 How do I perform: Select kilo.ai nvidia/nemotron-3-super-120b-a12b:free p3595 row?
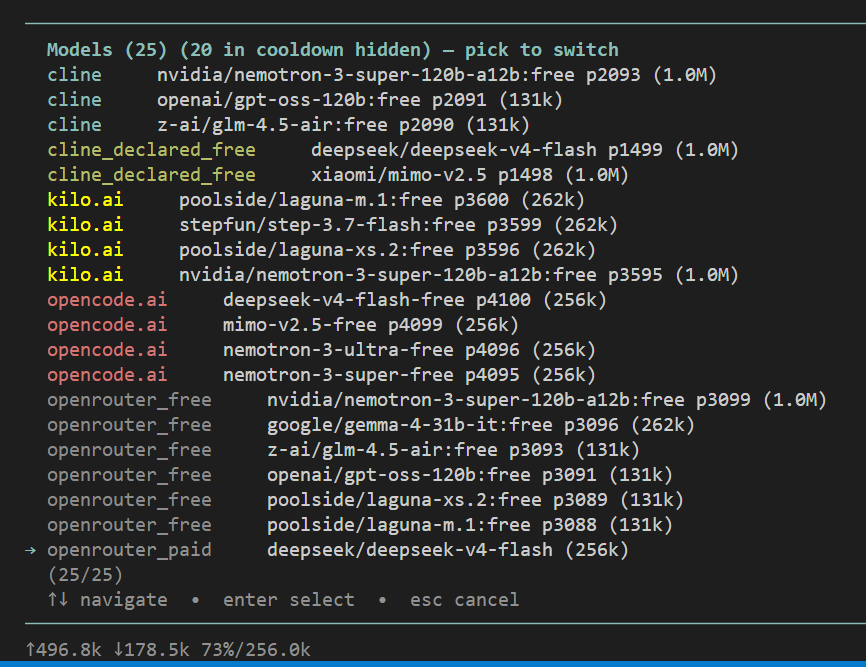pyautogui.click(x=393, y=275)
